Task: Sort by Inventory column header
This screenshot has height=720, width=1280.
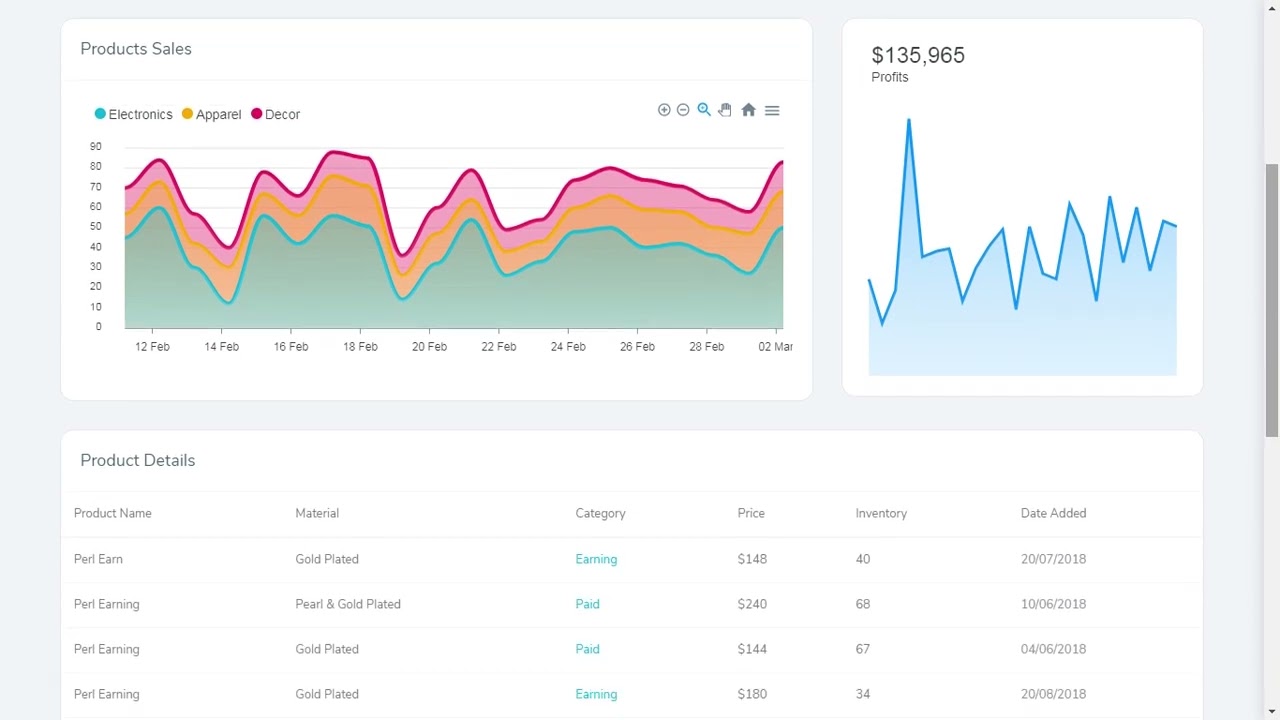Action: click(x=881, y=513)
